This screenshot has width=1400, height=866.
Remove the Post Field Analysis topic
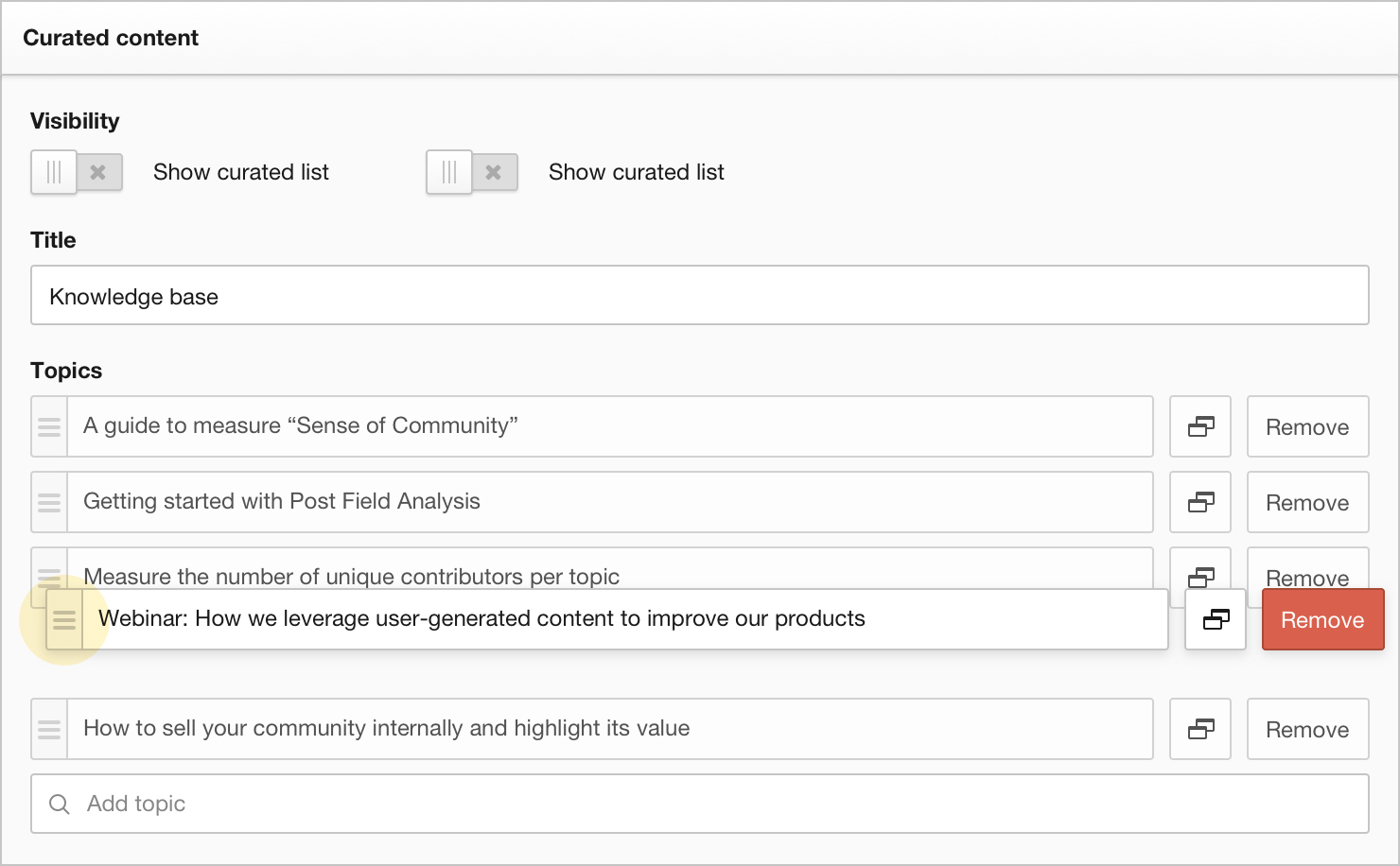(x=1308, y=502)
